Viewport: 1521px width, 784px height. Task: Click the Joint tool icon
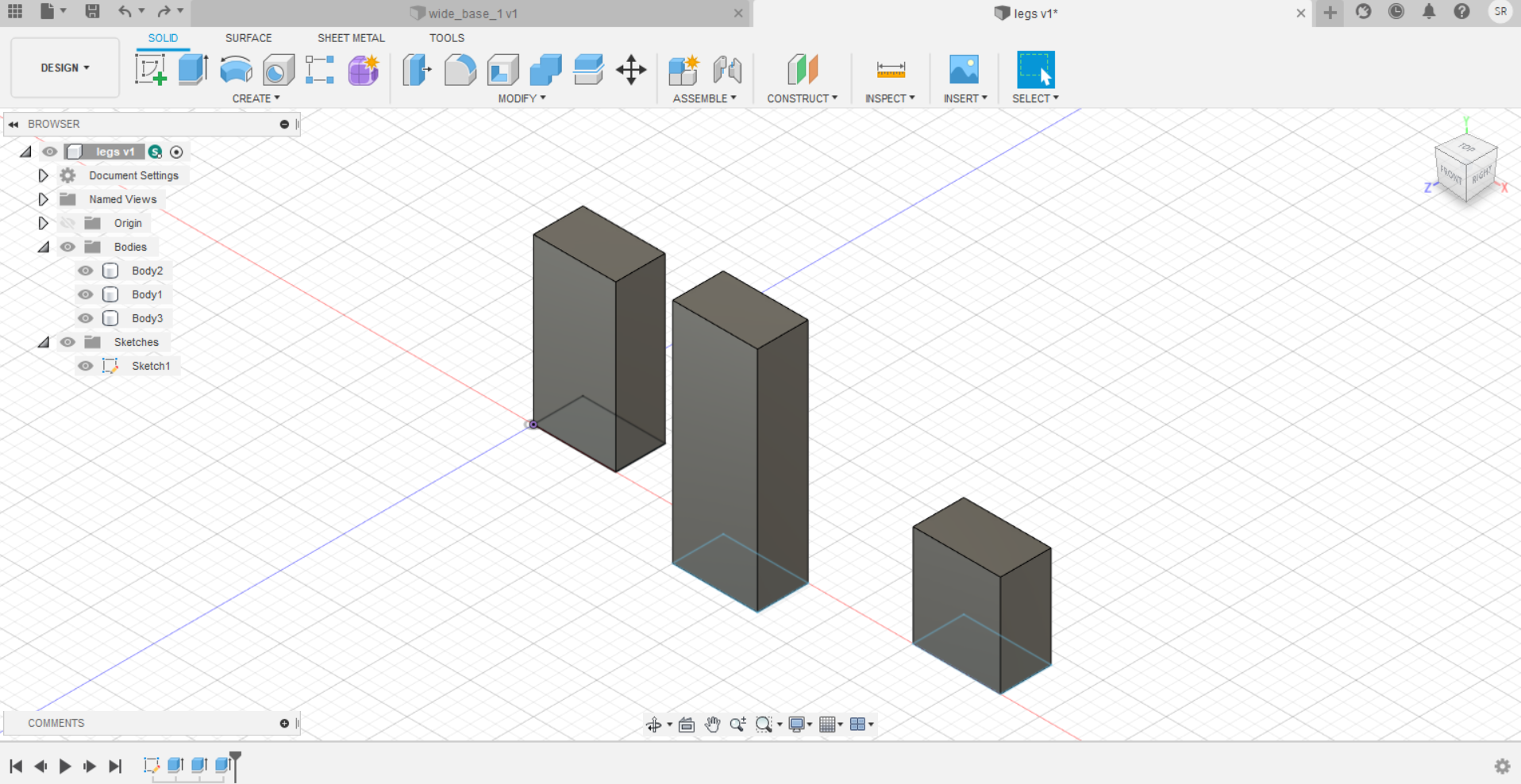coord(726,70)
